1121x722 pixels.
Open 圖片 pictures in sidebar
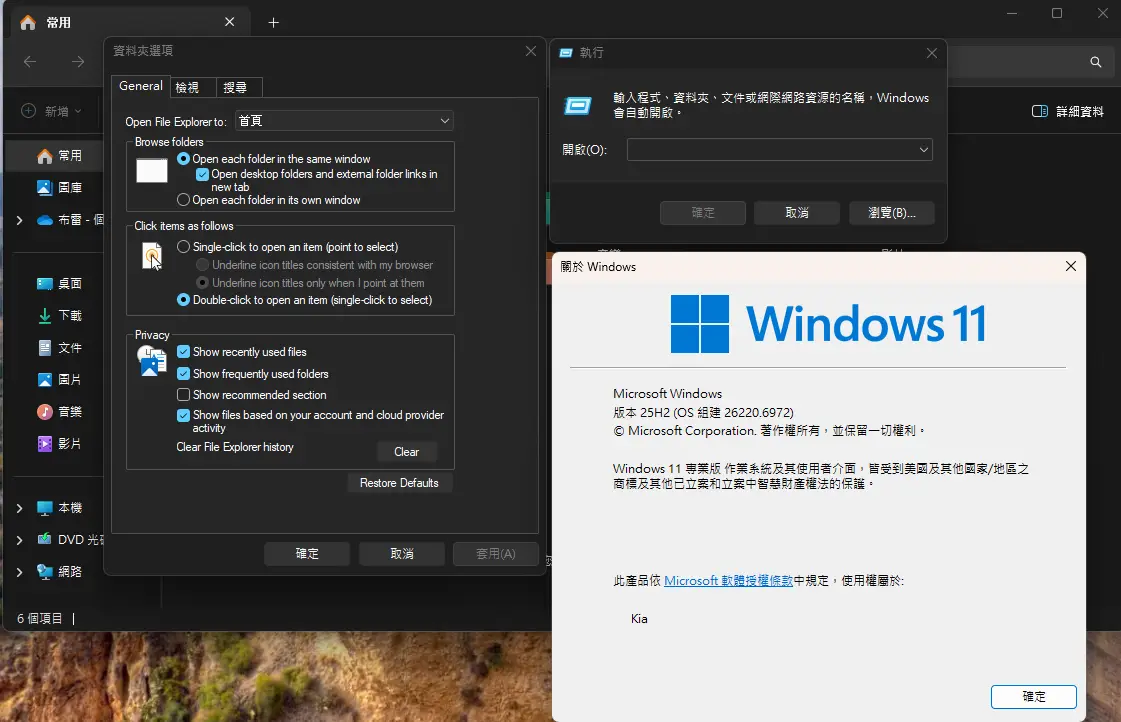click(x=59, y=380)
